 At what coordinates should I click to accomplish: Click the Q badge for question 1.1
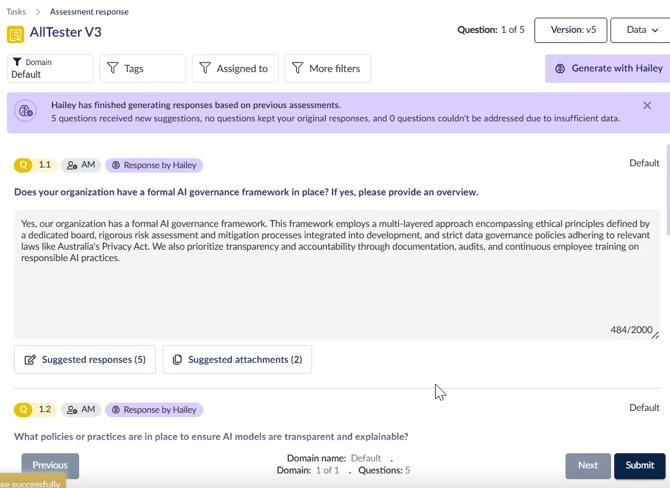tap(24, 165)
